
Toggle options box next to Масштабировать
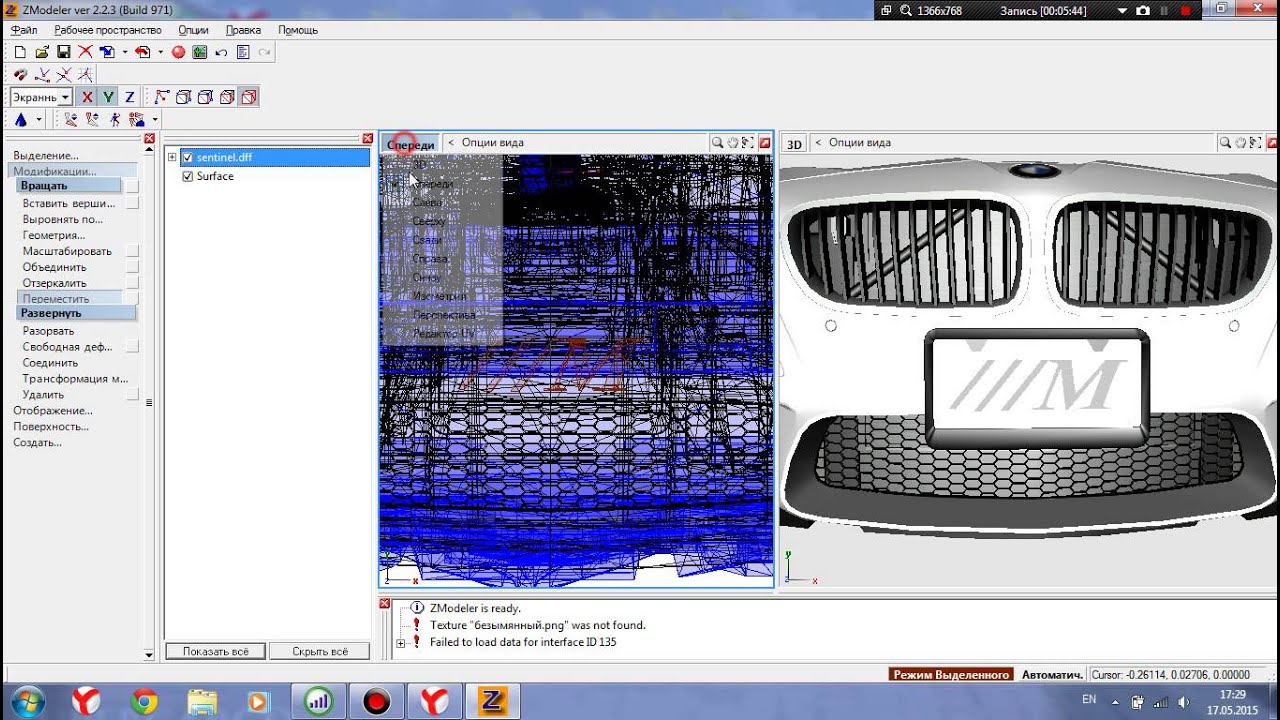tap(132, 251)
